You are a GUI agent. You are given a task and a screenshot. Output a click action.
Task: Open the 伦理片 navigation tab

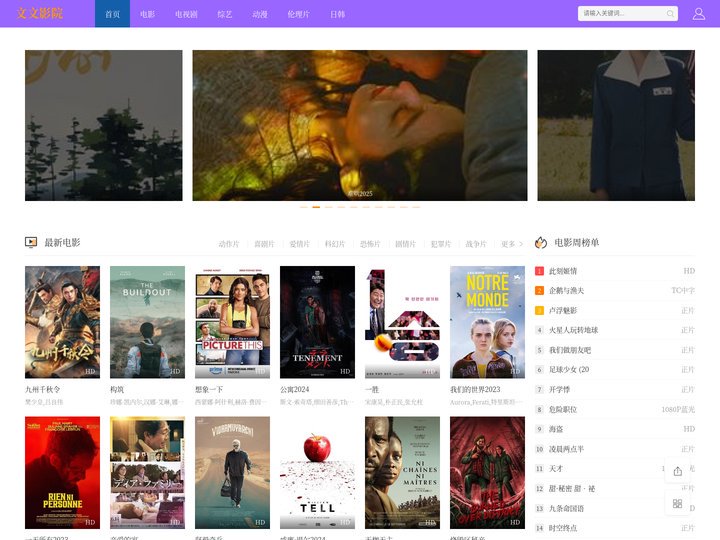pos(298,14)
